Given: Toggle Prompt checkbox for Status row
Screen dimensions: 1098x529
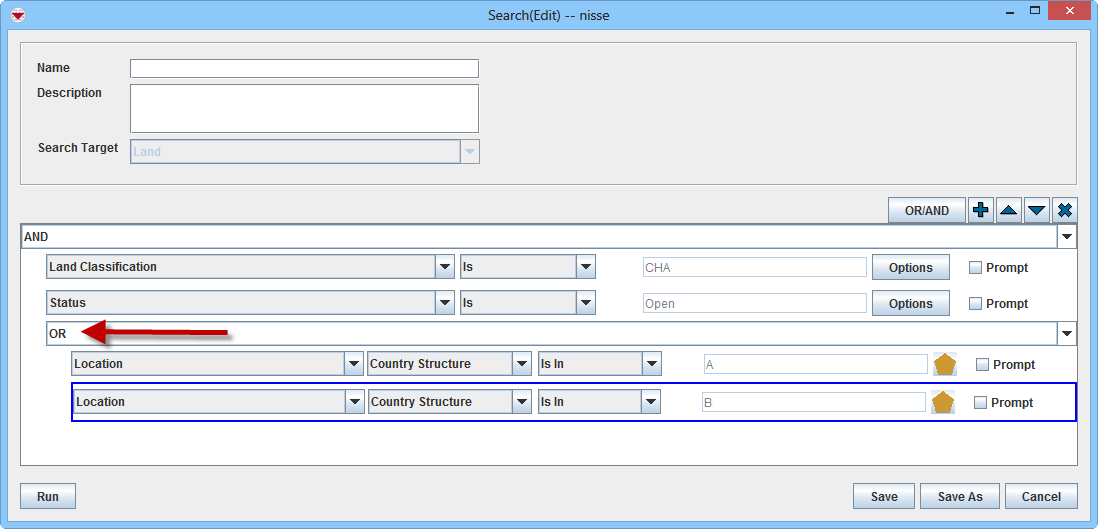Looking at the screenshot, I should coord(976,304).
